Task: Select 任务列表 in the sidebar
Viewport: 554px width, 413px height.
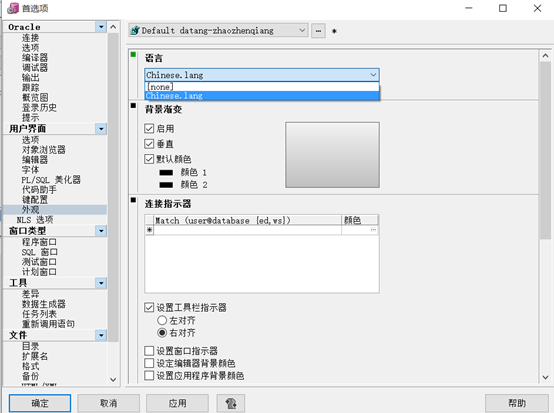Action: (x=39, y=314)
